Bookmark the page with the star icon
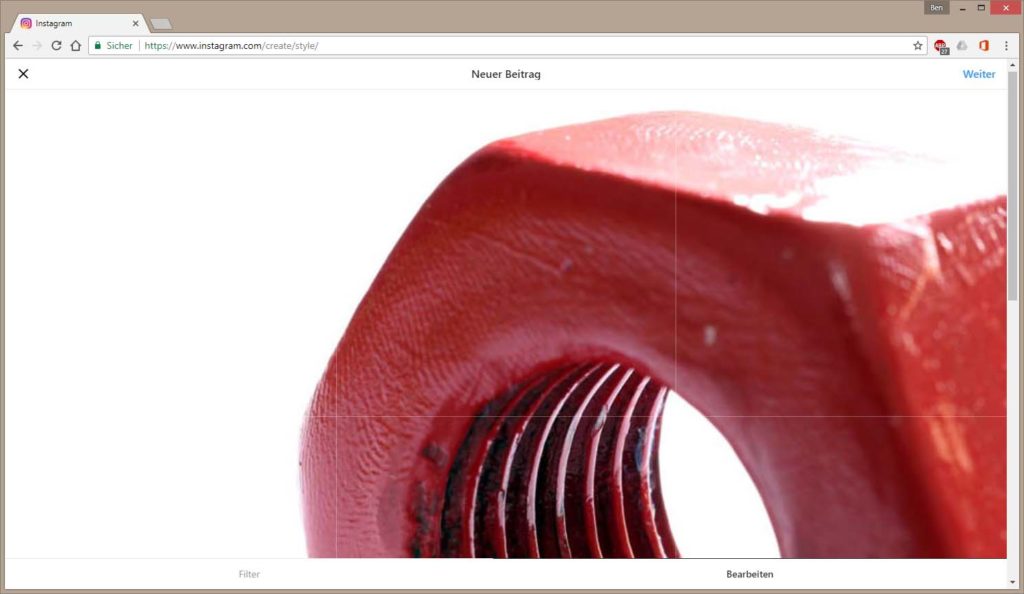This screenshot has height=594, width=1024. coord(918,46)
